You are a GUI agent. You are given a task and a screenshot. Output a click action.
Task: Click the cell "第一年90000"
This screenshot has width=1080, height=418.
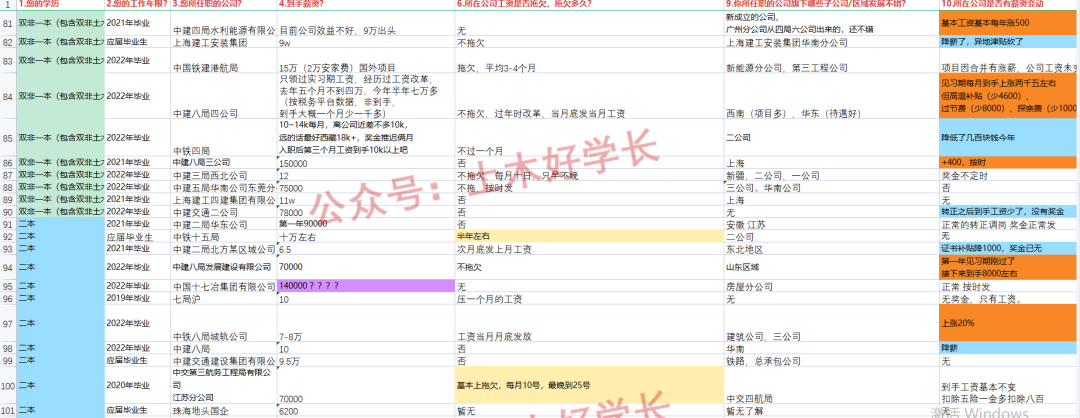tap(366, 224)
